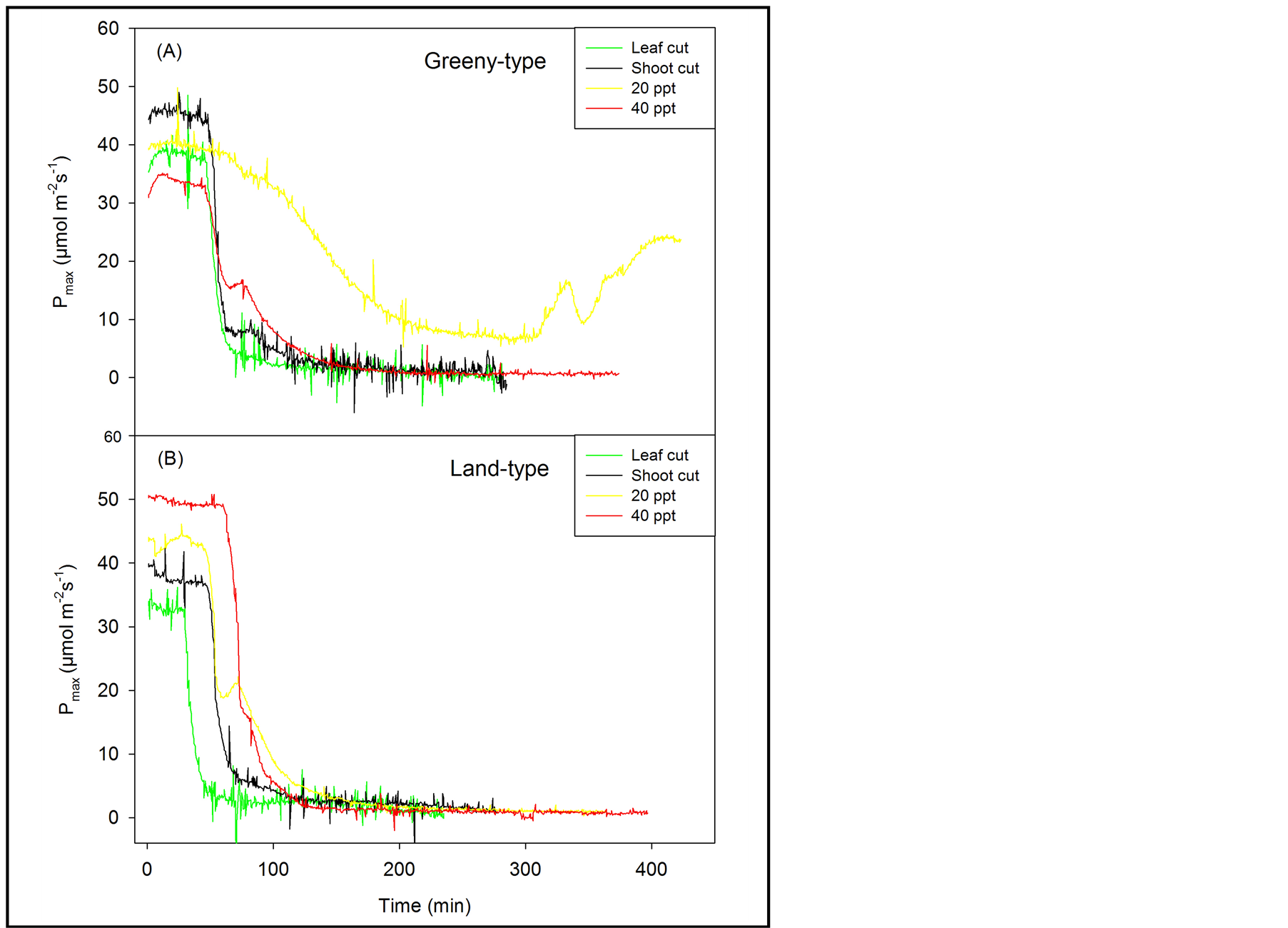Click y-axis tick '30' in panel A

(x=108, y=203)
